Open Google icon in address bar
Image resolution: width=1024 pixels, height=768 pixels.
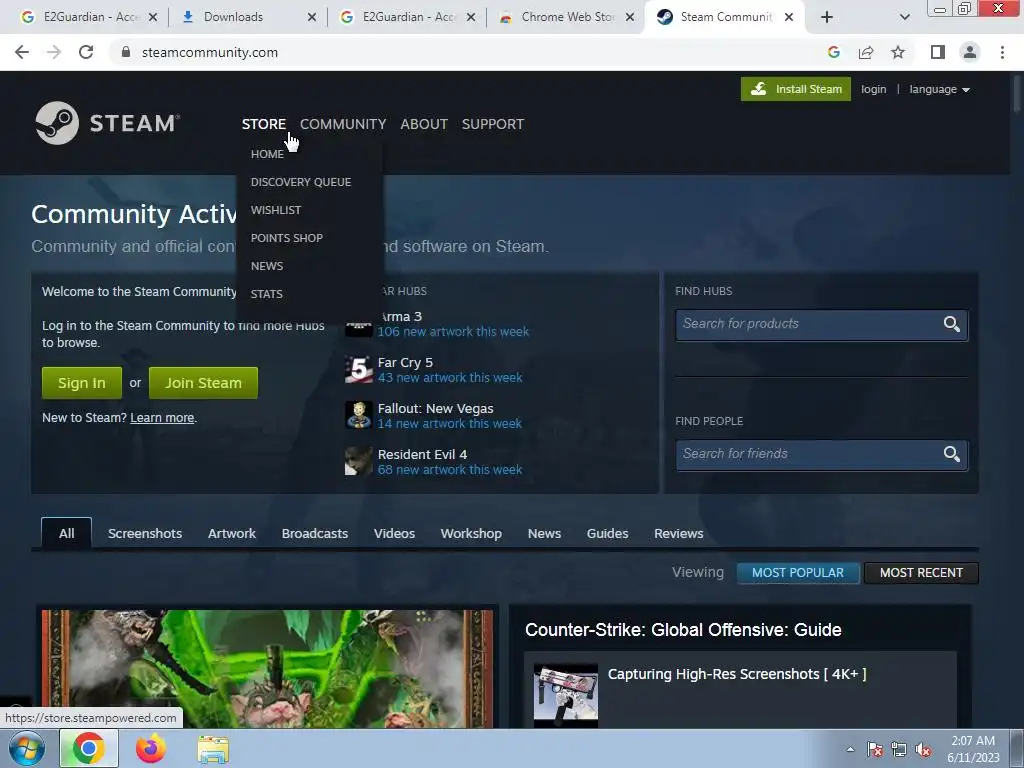point(833,52)
